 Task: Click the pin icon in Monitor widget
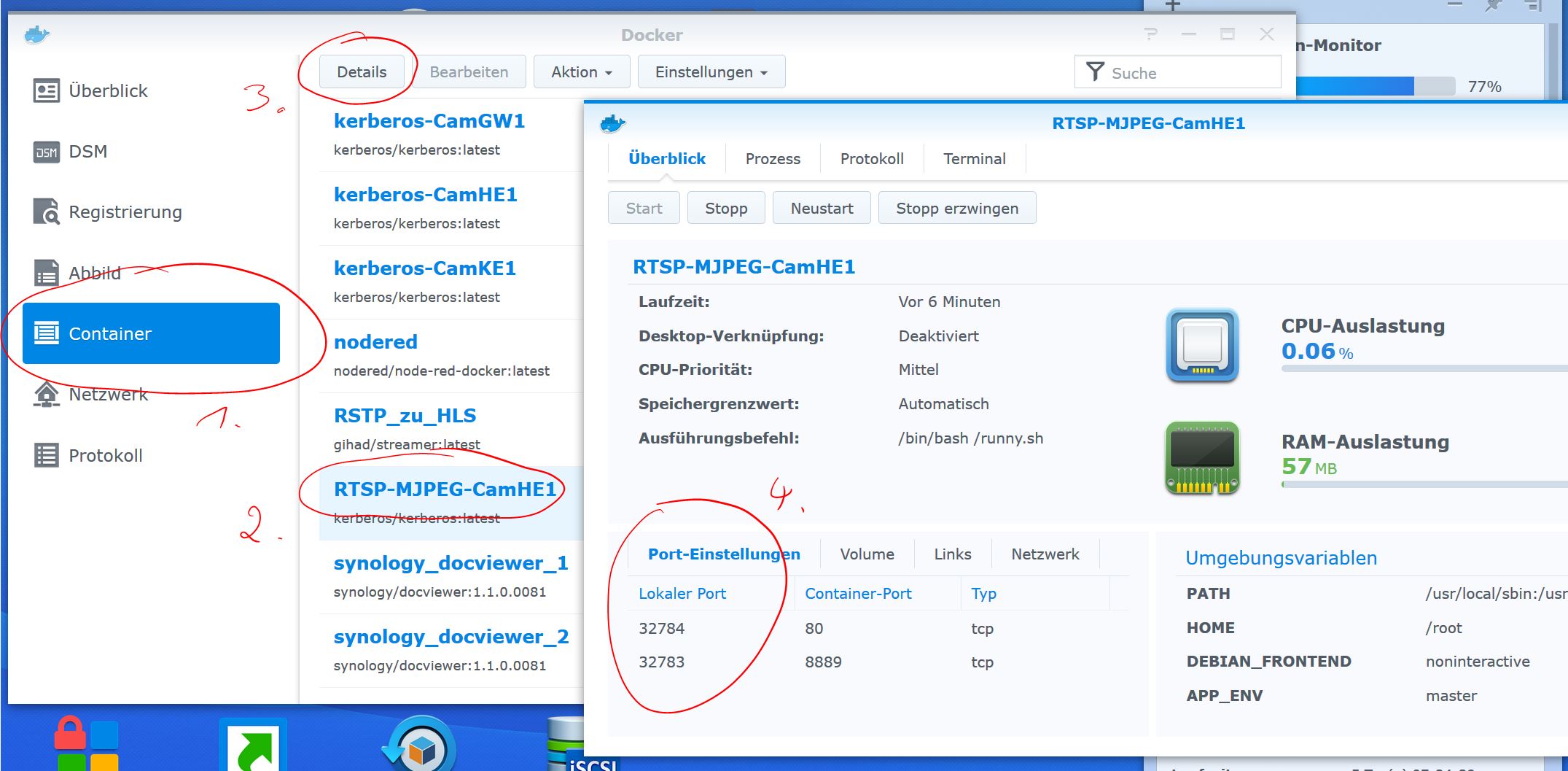click(x=1493, y=6)
